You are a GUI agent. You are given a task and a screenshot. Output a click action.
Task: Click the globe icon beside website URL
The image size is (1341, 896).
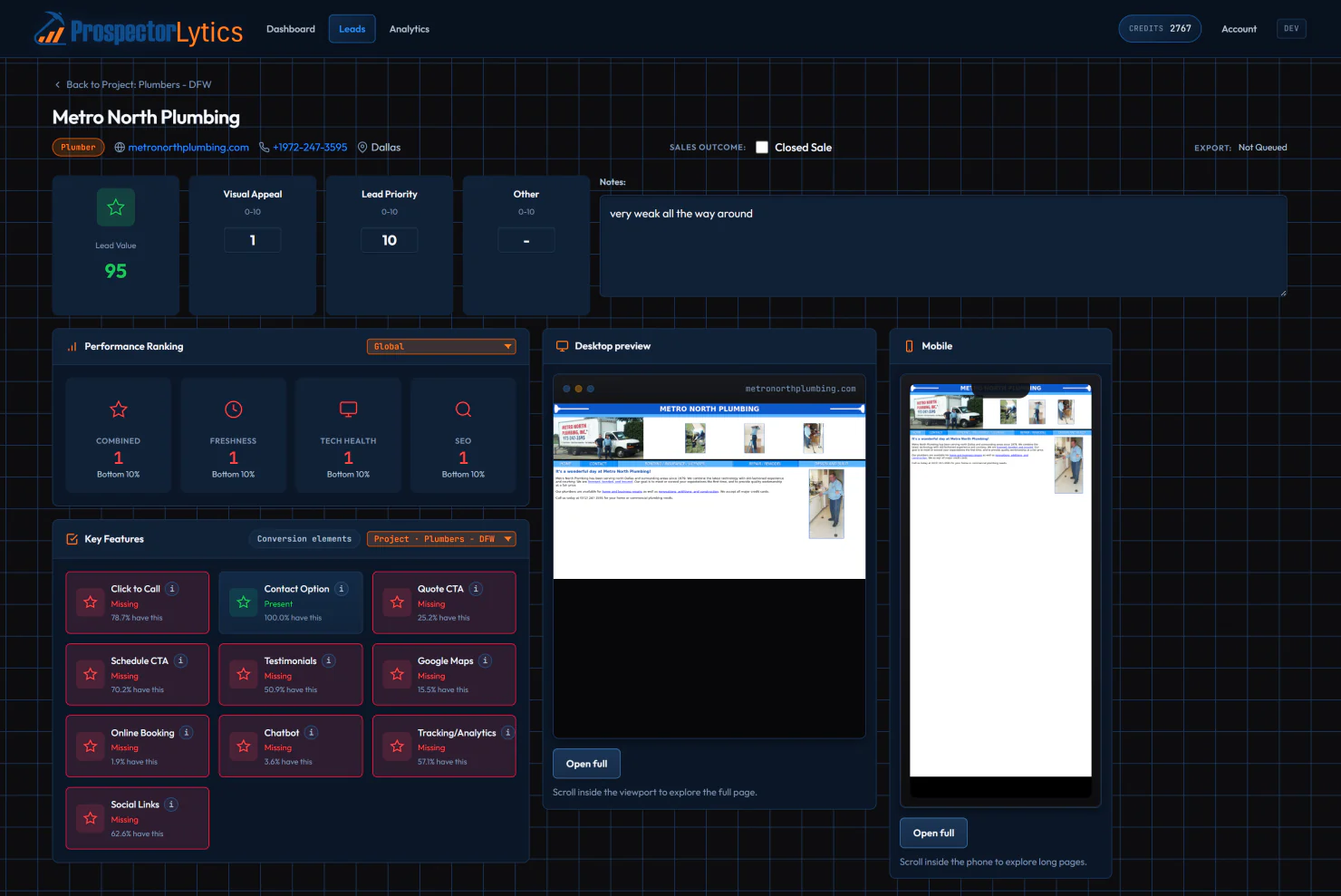120,148
